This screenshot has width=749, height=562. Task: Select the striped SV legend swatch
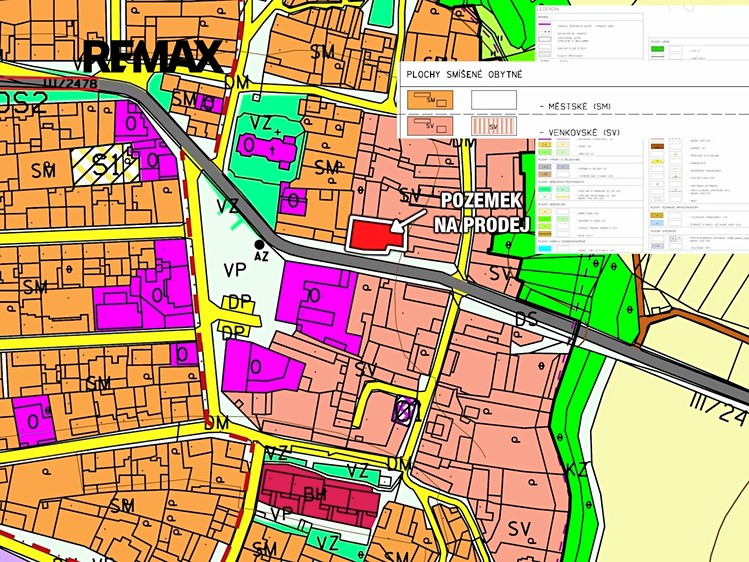click(x=494, y=127)
